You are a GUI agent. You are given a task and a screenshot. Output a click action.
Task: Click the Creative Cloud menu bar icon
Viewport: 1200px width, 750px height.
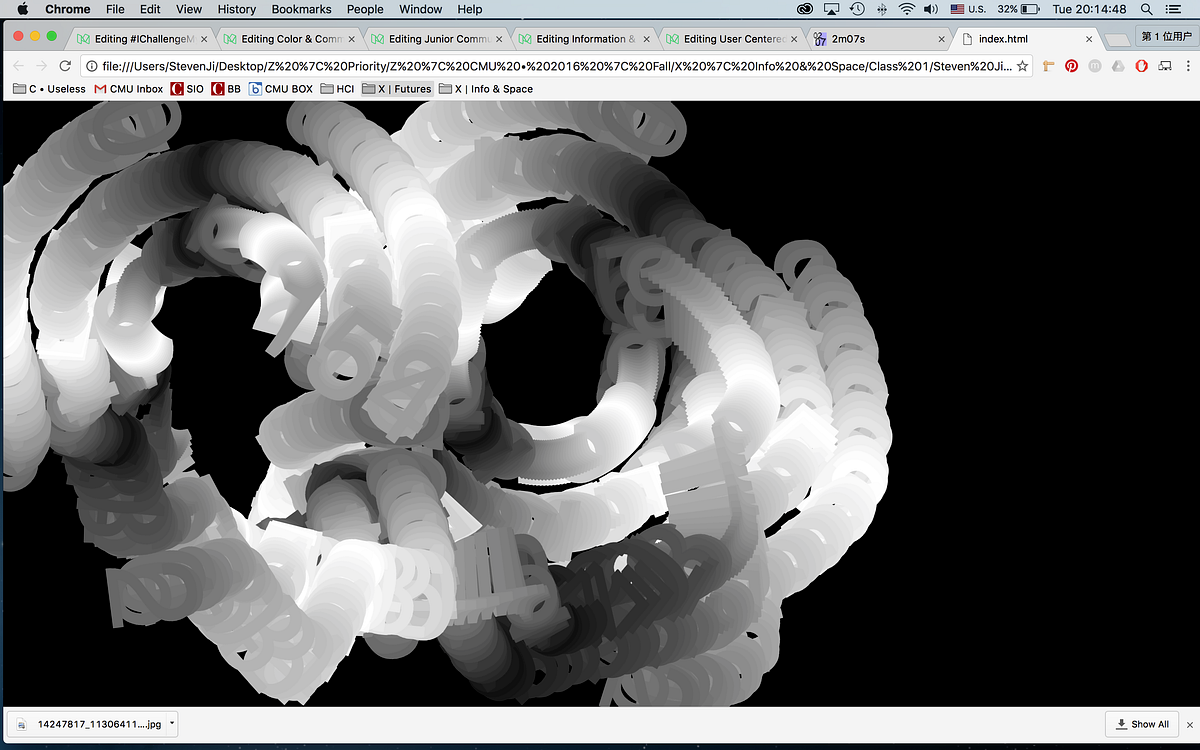point(807,9)
